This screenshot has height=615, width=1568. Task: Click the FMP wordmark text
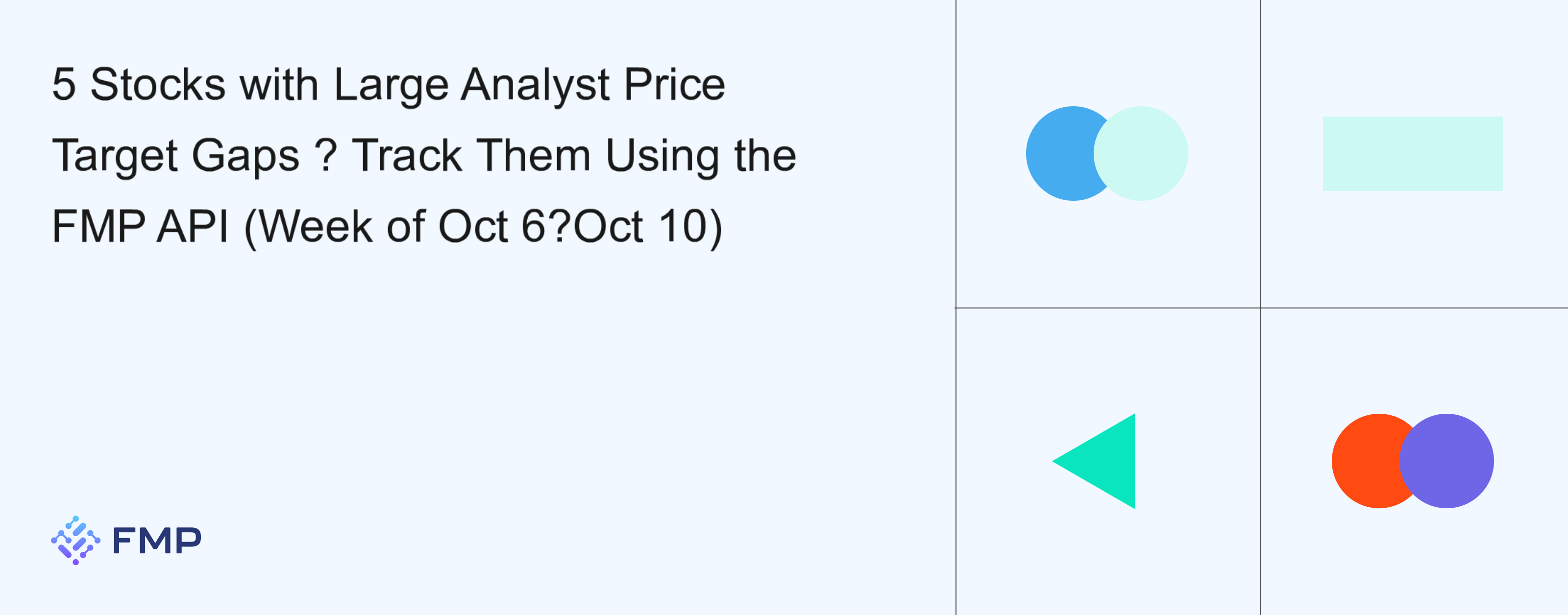(x=156, y=540)
